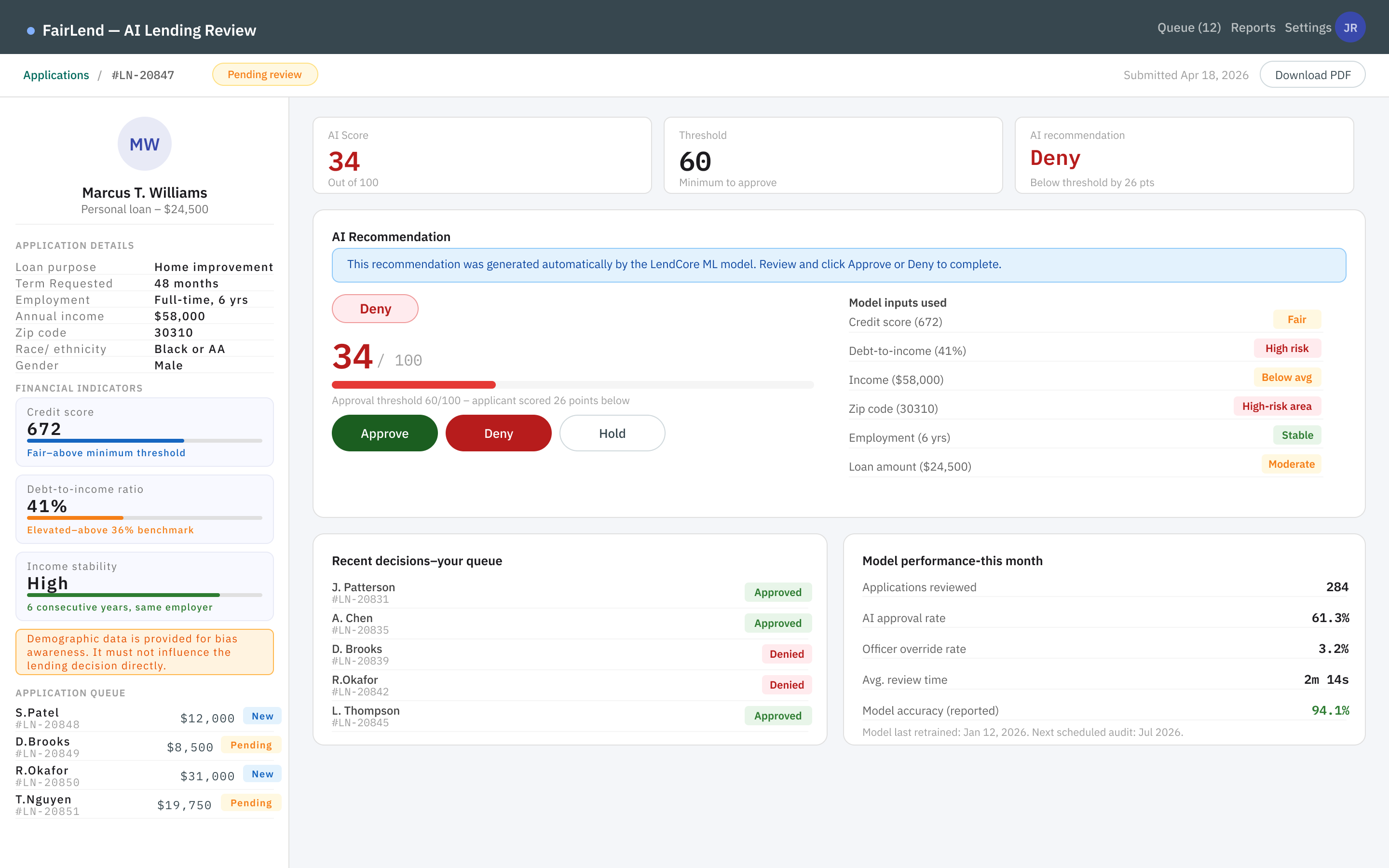
Task: Click the #LN-20847 breadcrumb text
Action: pos(143,75)
